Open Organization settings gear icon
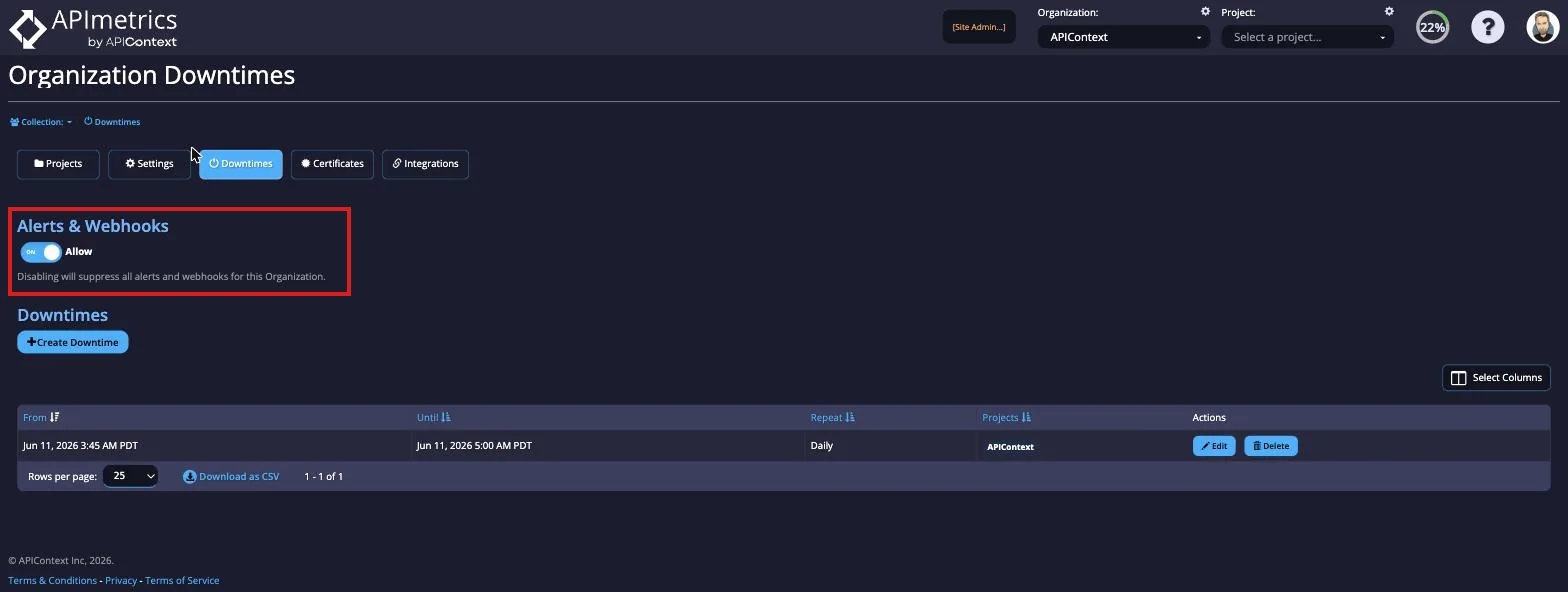Image resolution: width=1568 pixels, height=592 pixels. tap(1205, 12)
